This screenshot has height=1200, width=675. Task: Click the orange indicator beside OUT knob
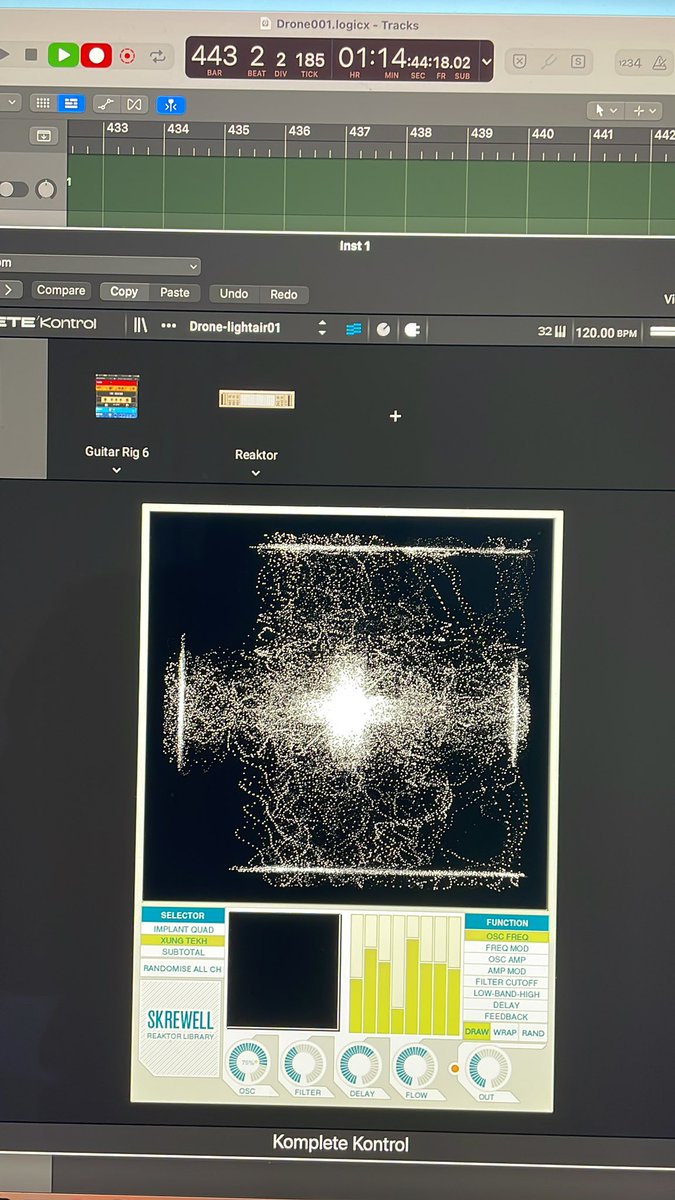tap(455, 1068)
